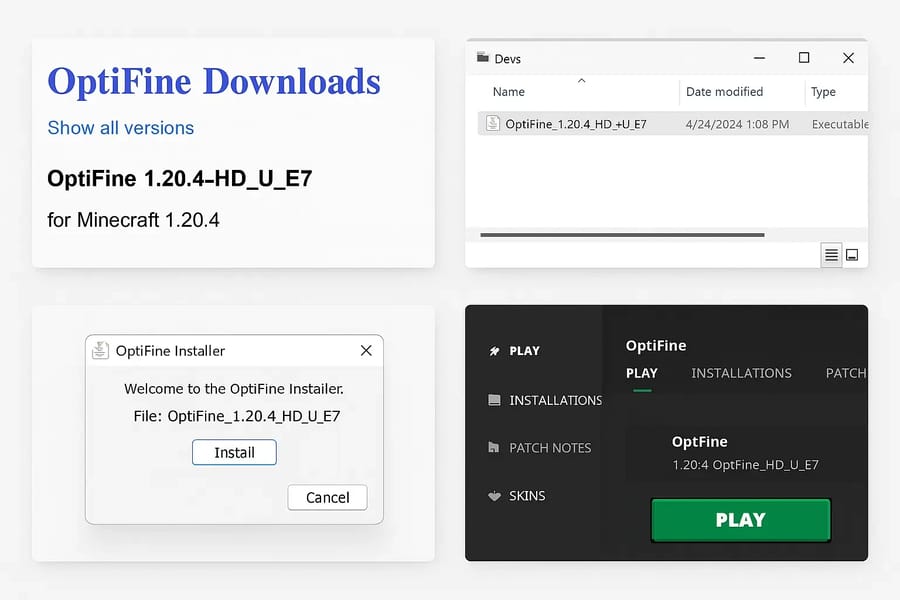
Task: Click the Patch Notes icon in sidebar
Action: click(x=494, y=448)
